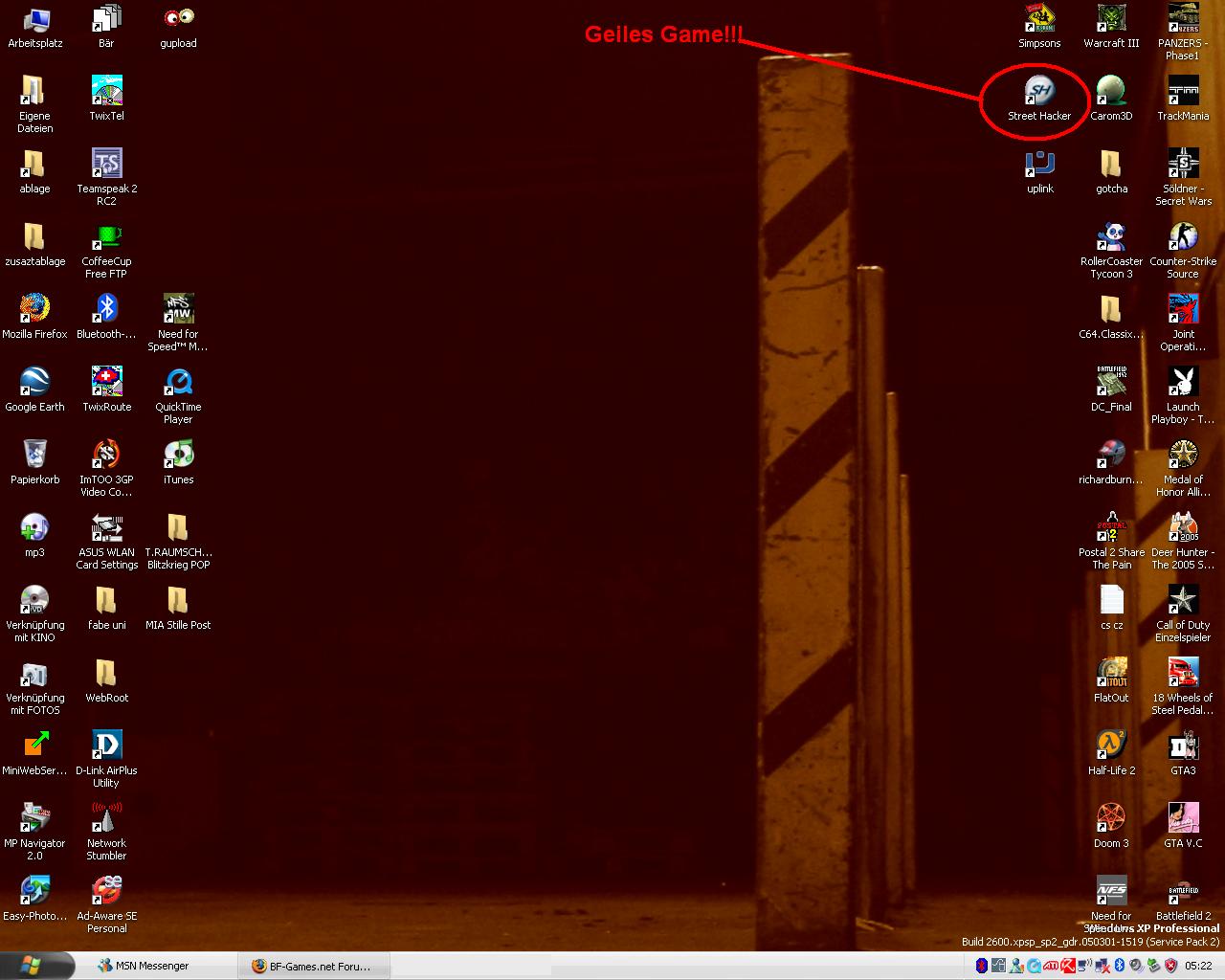Screen dimensions: 1225x980
Task: Launch Network Stumbler
Action: tap(106, 832)
